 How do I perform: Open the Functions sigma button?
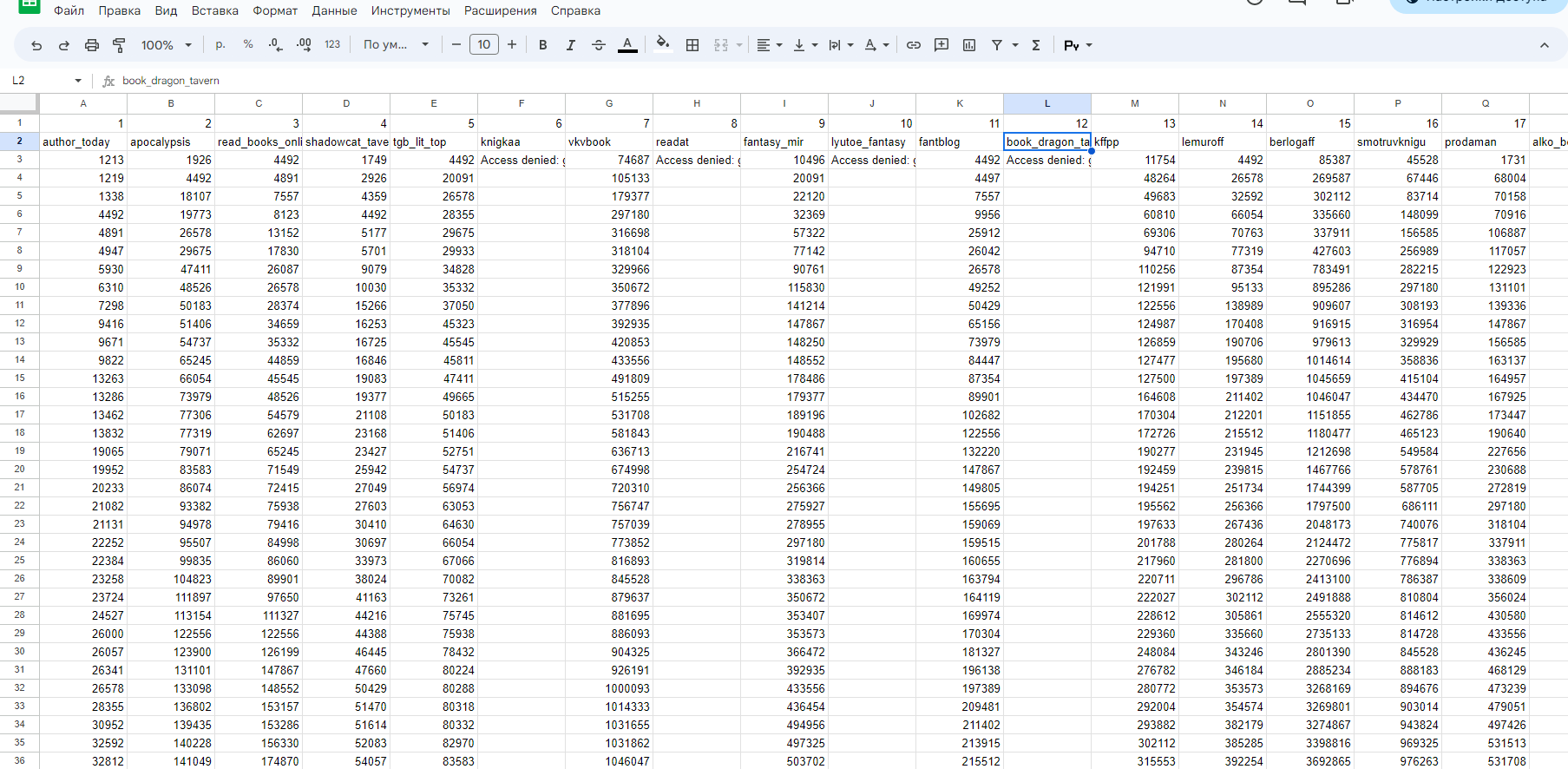(x=1035, y=45)
